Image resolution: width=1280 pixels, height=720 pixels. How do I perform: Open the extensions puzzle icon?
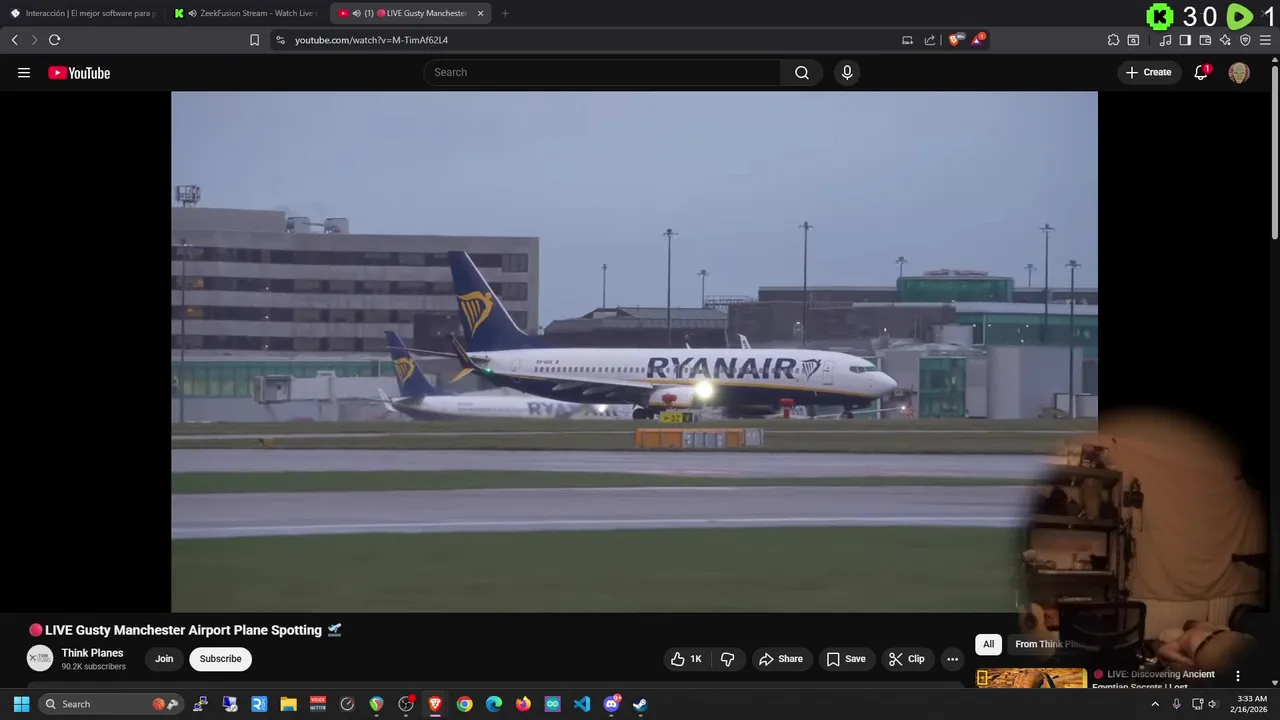tap(1113, 40)
